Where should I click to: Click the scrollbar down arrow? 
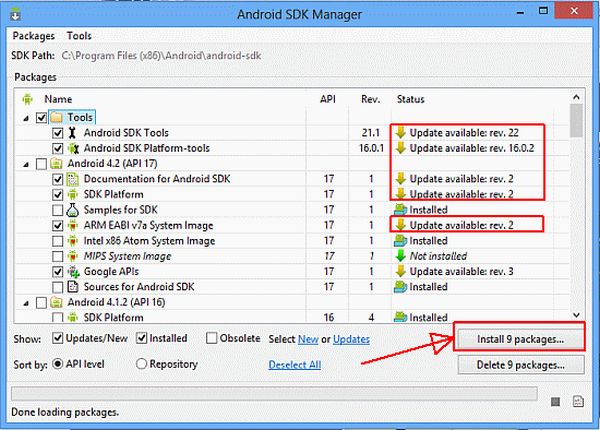coord(576,315)
